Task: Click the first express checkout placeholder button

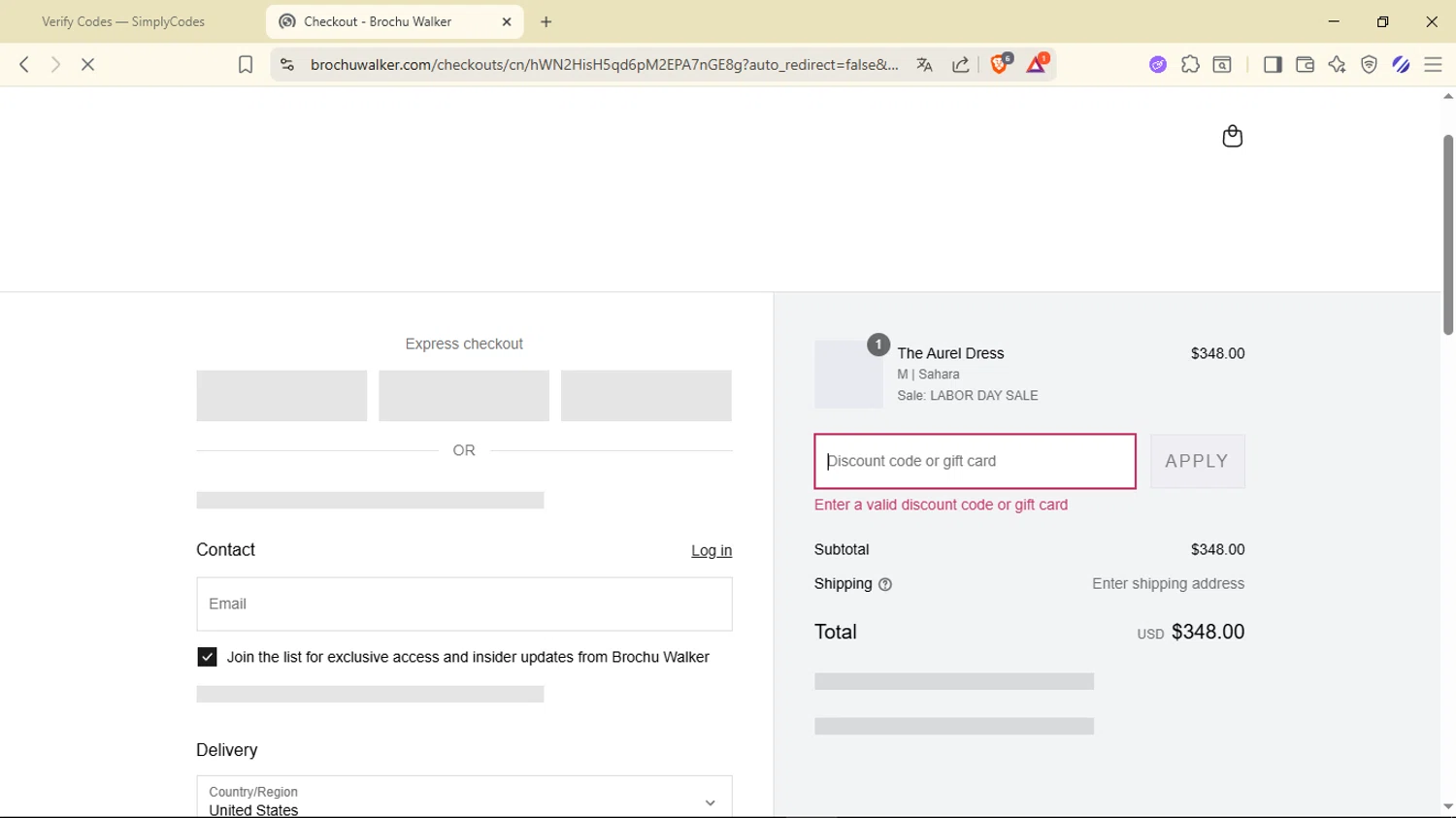Action: (x=281, y=395)
